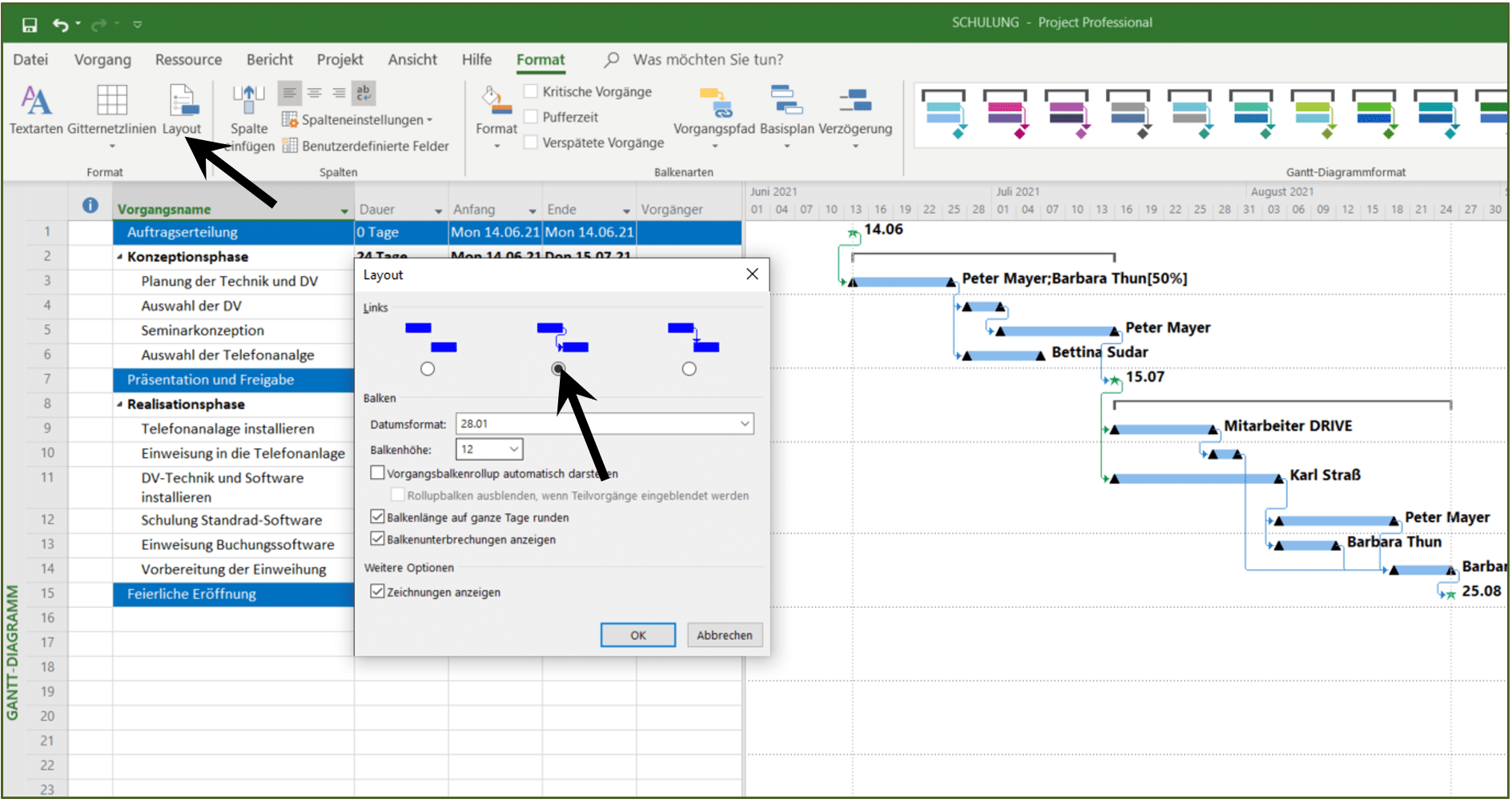Enable the Kritische Vorgänge checkbox
The width and height of the screenshot is (1512, 803).
point(530,91)
